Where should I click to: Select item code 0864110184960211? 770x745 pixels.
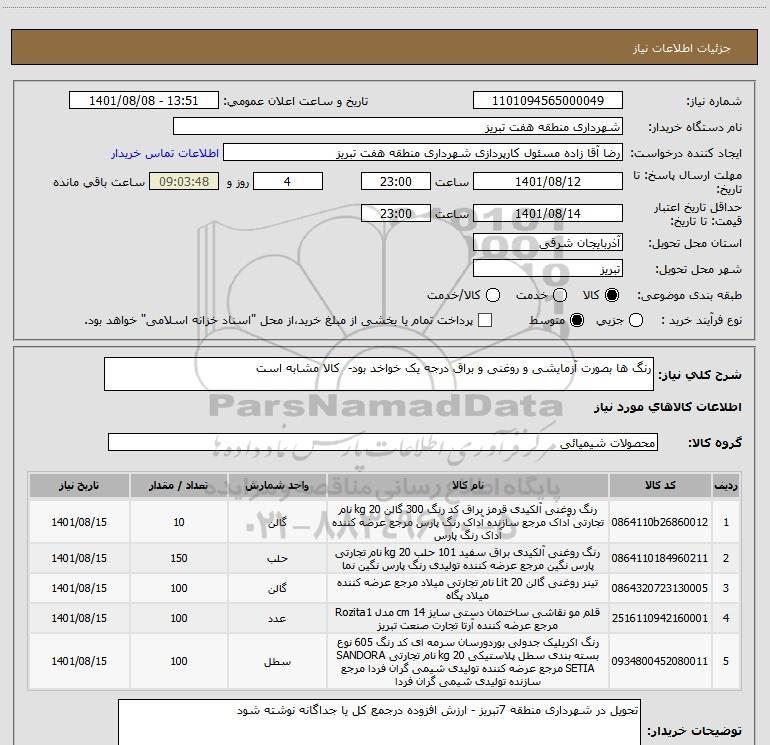tap(660, 558)
